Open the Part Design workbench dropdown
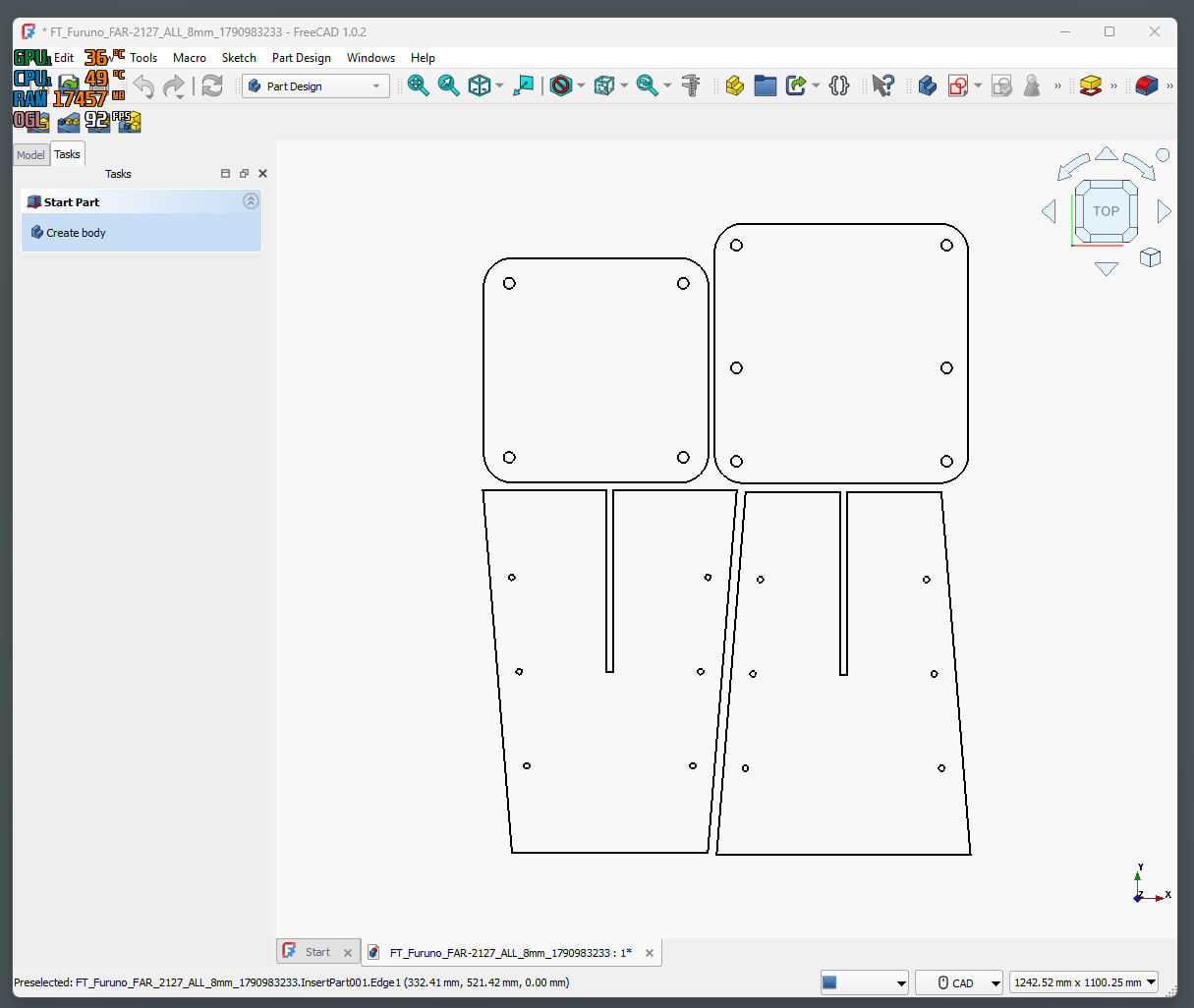Screen dimensions: 1194x1008 pos(315,86)
